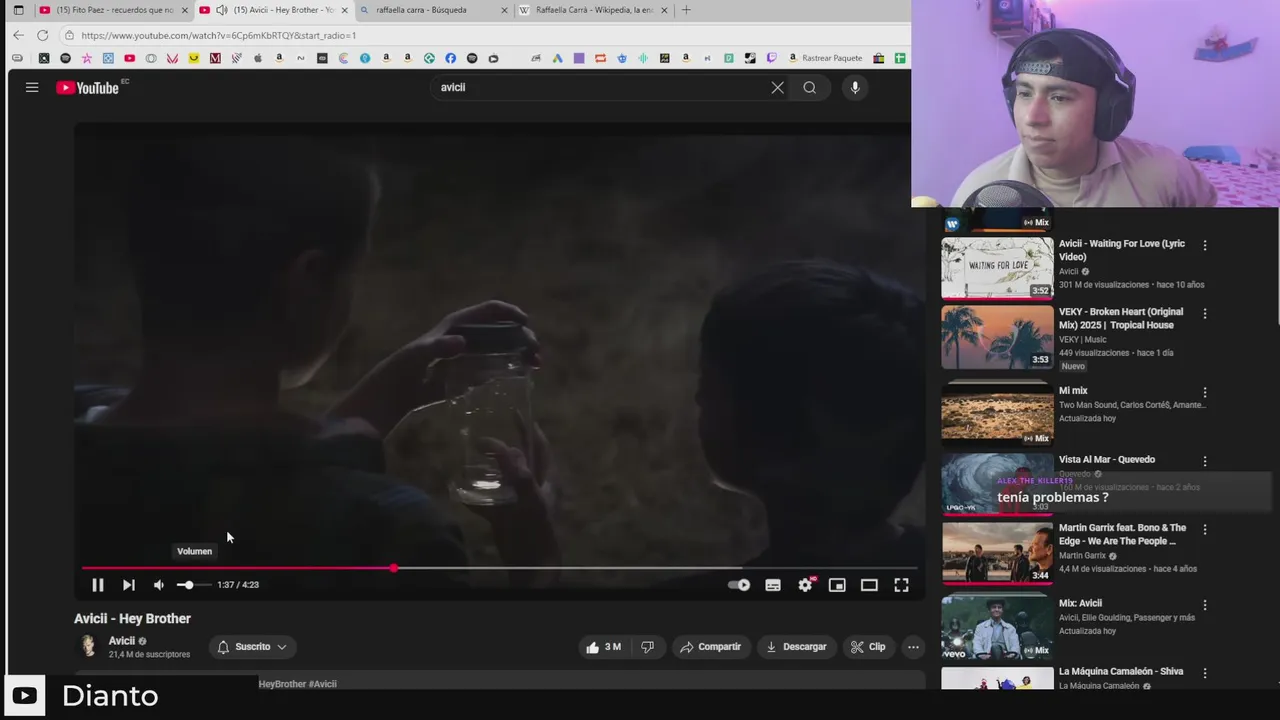
Task: Select the Avicii - Hey Brother tab
Action: [275, 10]
